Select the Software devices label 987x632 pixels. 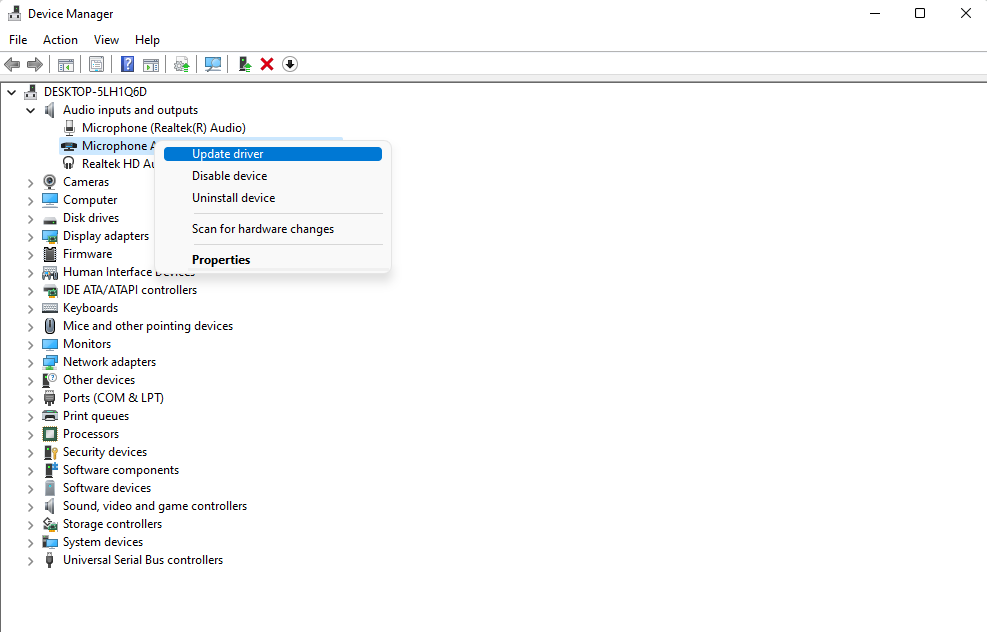pos(107,488)
